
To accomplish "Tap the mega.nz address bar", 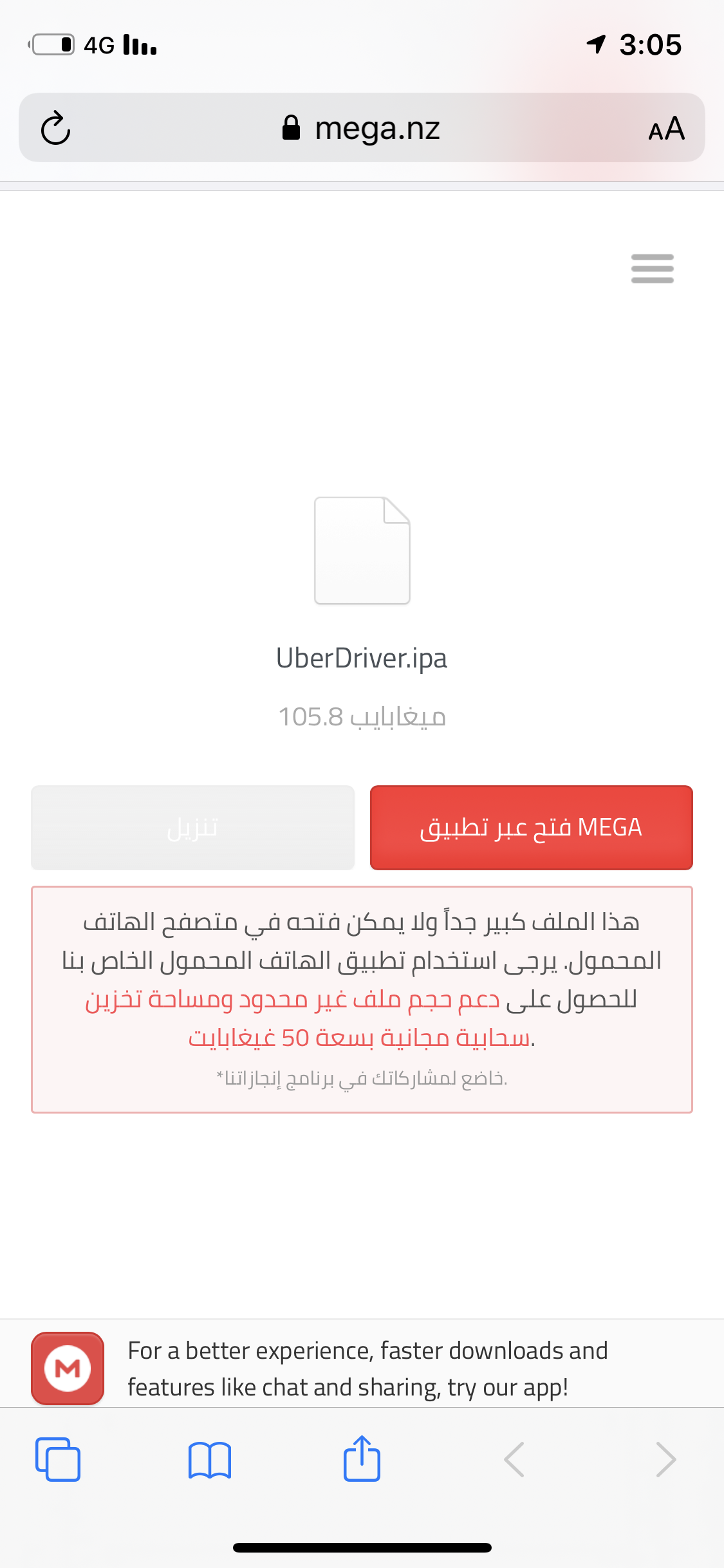I will pyautogui.click(x=362, y=127).
